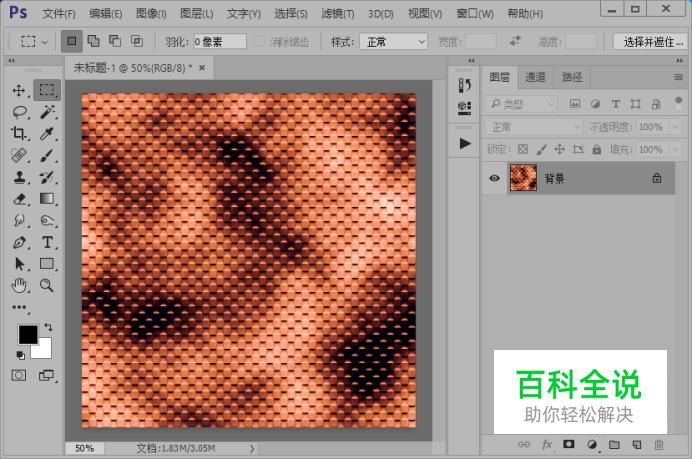Open the 文件 menu
This screenshot has width=692, height=459.
(x=59, y=14)
